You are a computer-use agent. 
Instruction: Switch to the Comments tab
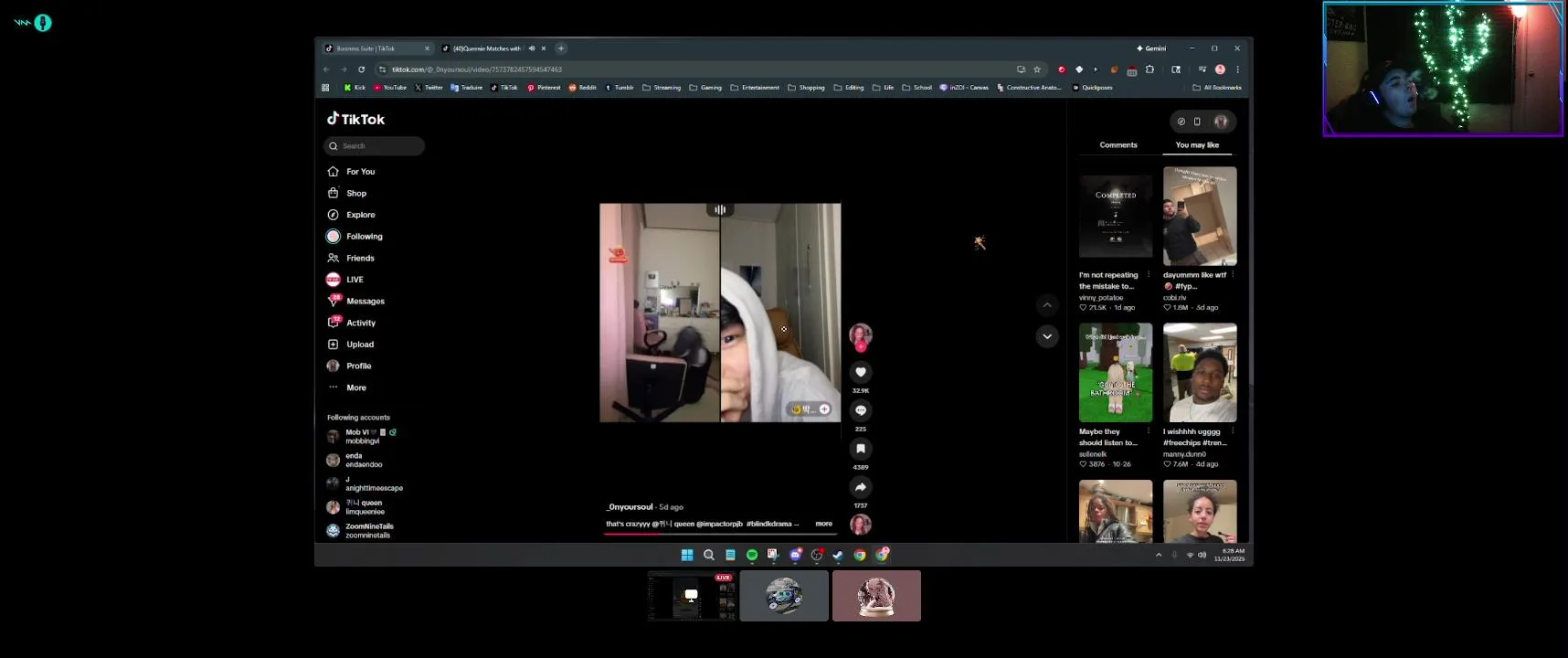click(x=1118, y=145)
